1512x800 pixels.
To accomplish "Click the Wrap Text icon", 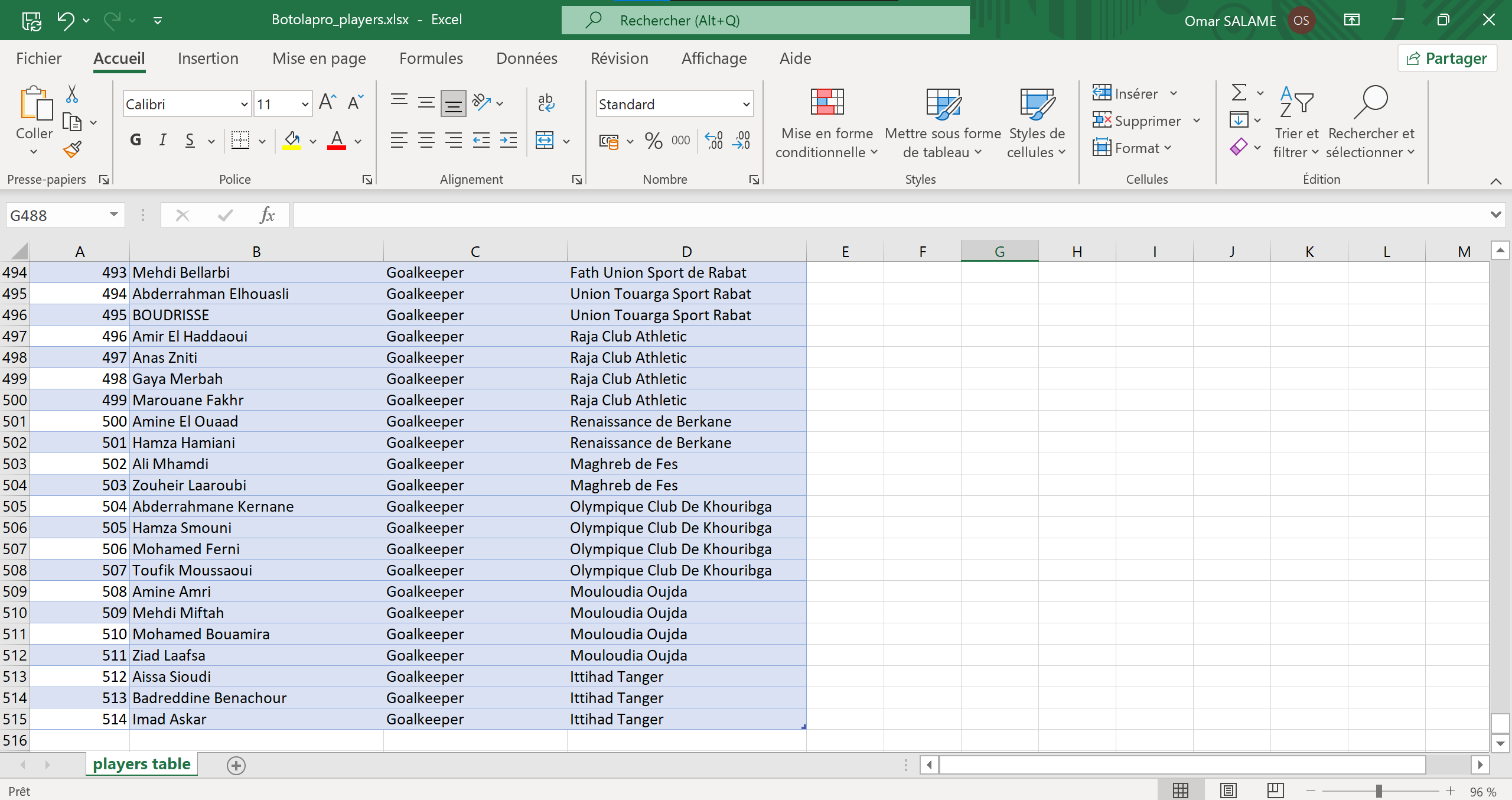I will tap(546, 103).
